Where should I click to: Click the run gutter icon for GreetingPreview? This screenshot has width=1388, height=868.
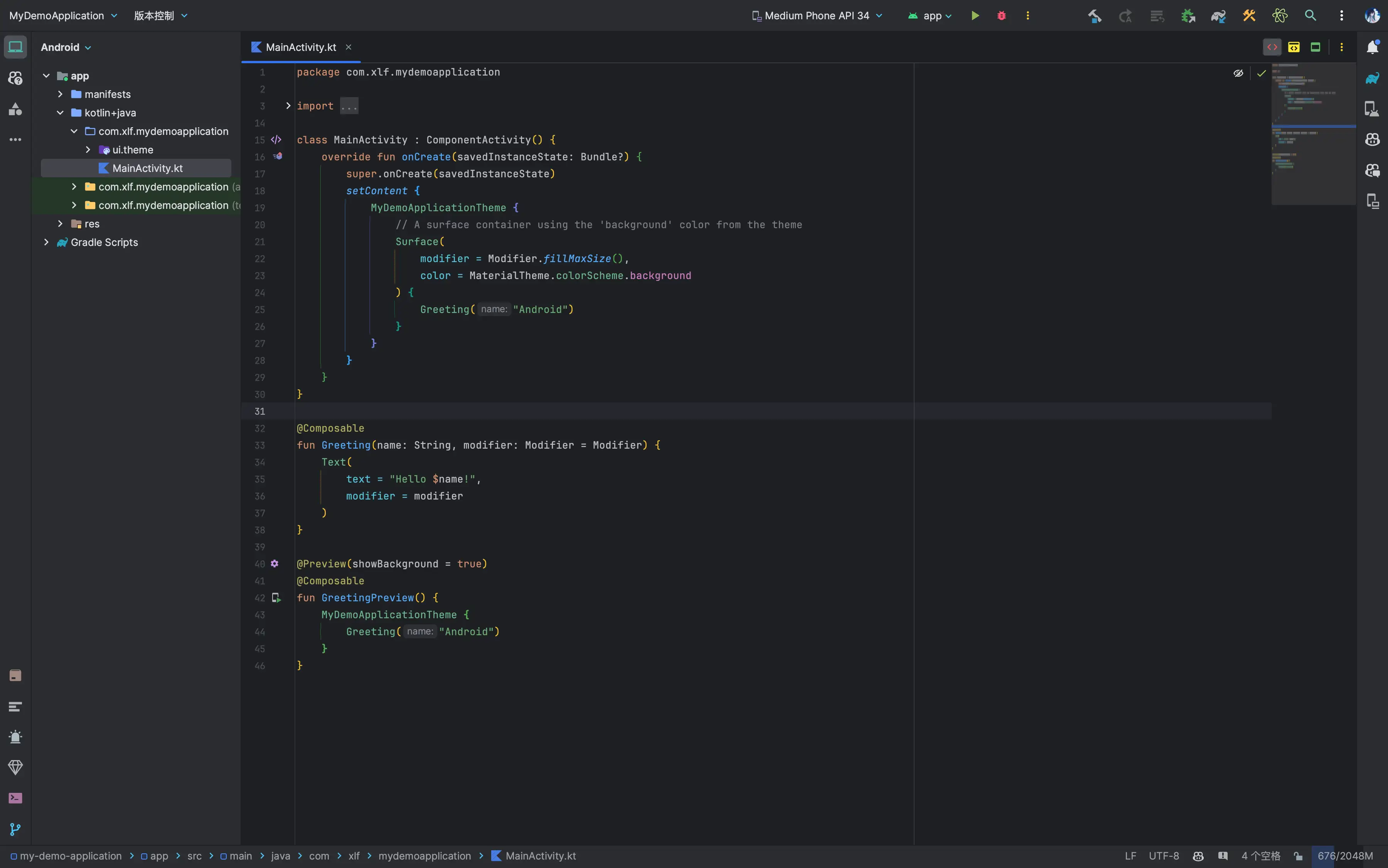tap(276, 597)
